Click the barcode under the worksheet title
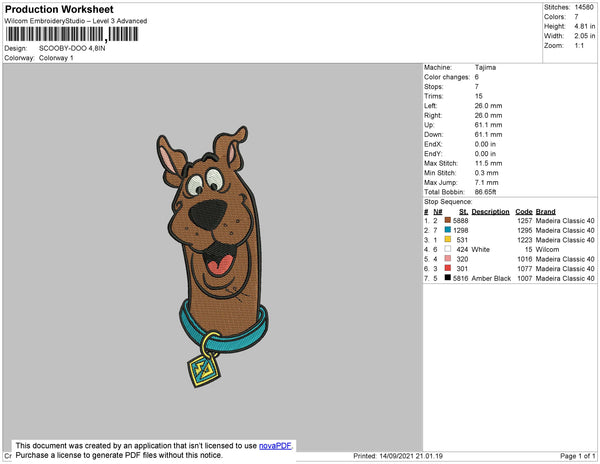This screenshot has width=600, height=464. point(72,34)
